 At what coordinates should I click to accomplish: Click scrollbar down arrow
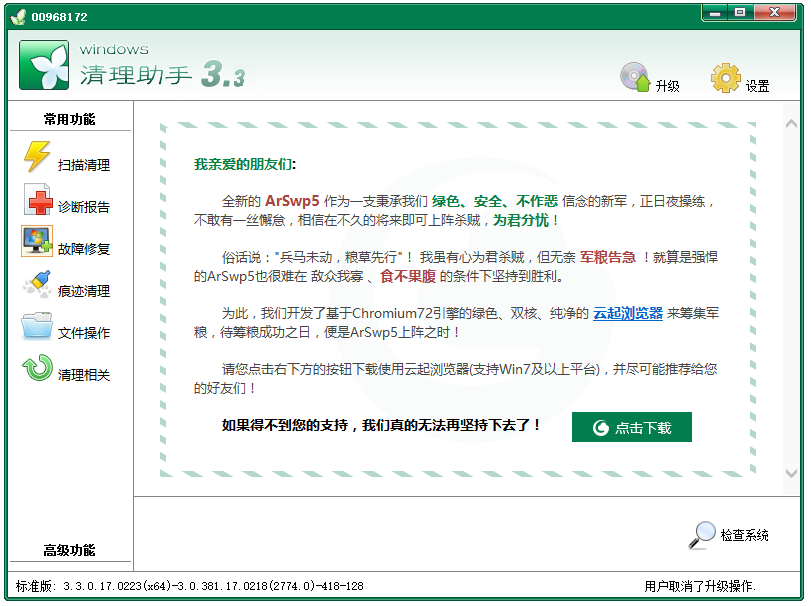coord(791,473)
